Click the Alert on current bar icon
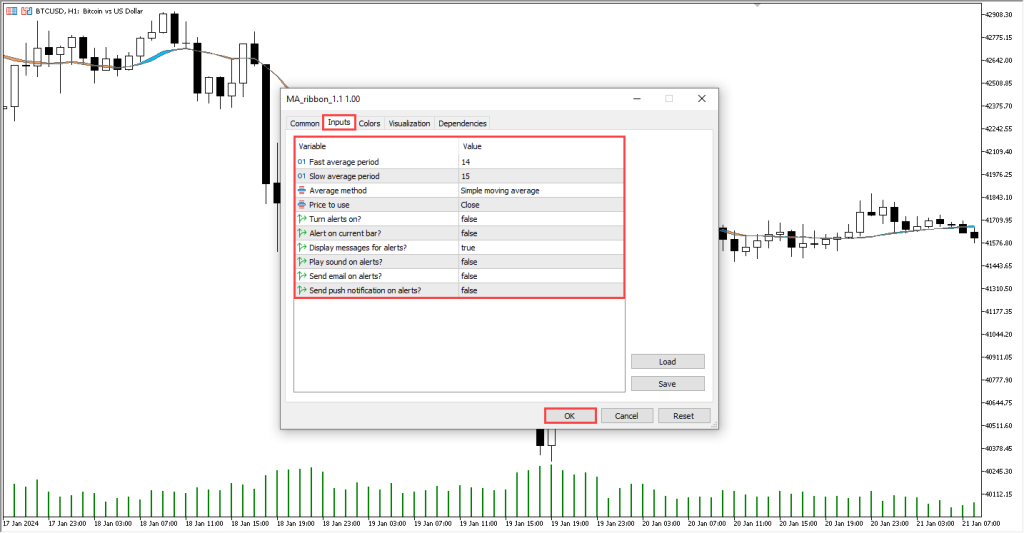This screenshot has height=533, width=1024. tap(302, 233)
